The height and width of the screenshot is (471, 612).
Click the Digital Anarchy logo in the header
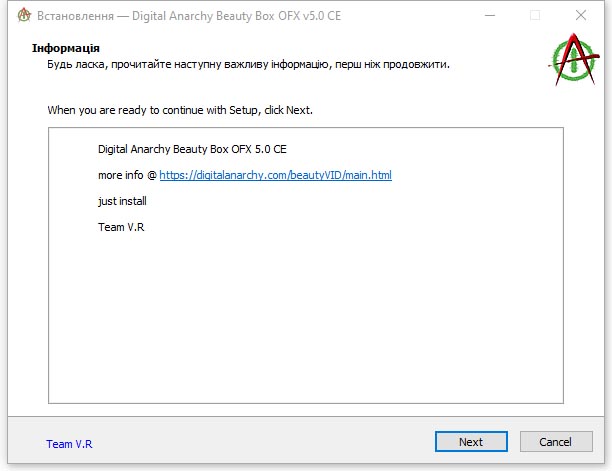573,59
